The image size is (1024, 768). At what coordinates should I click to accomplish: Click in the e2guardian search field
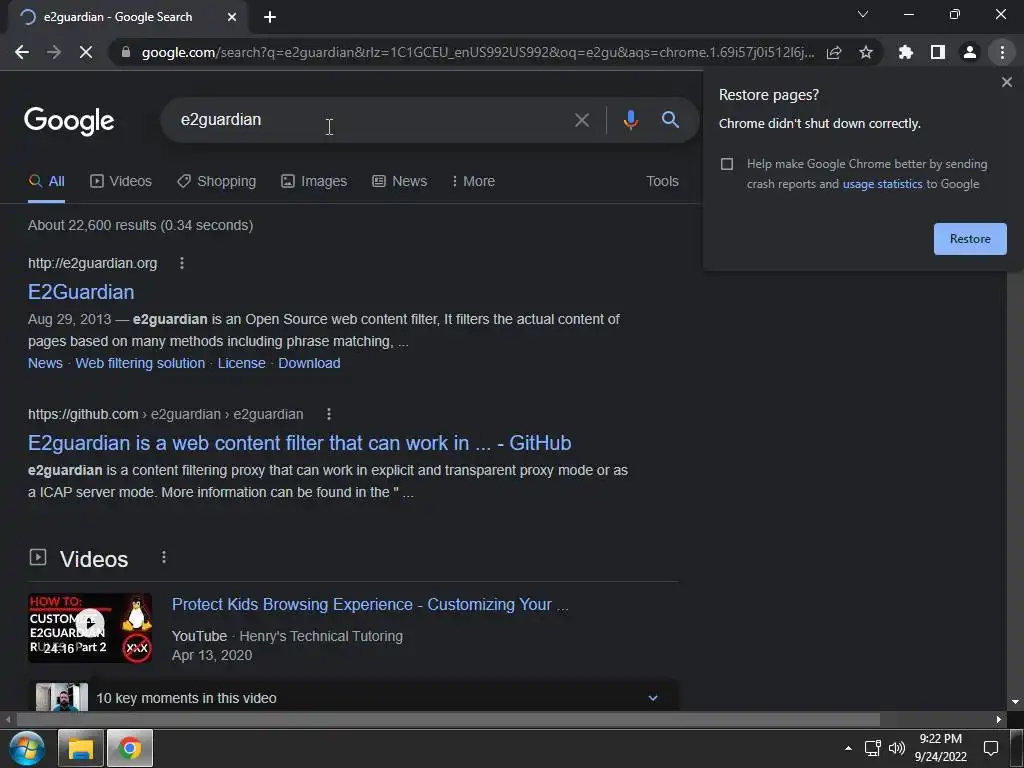tap(372, 120)
